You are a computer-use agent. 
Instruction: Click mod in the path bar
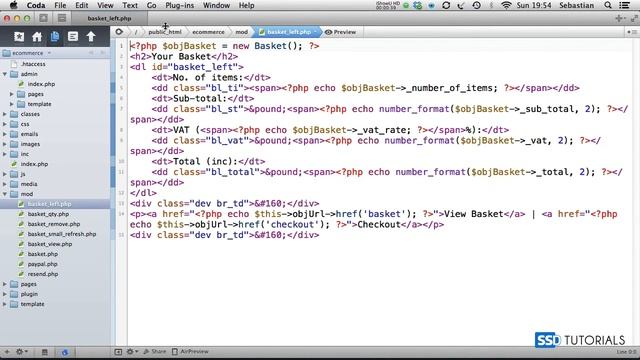pos(241,32)
